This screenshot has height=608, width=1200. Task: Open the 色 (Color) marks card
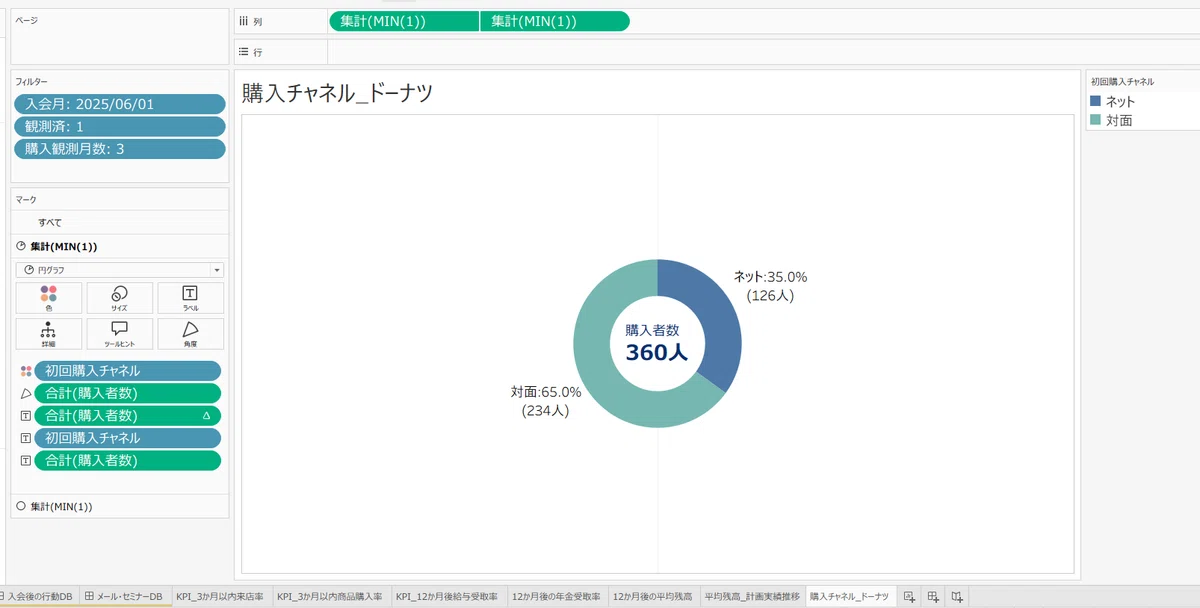coord(49,298)
